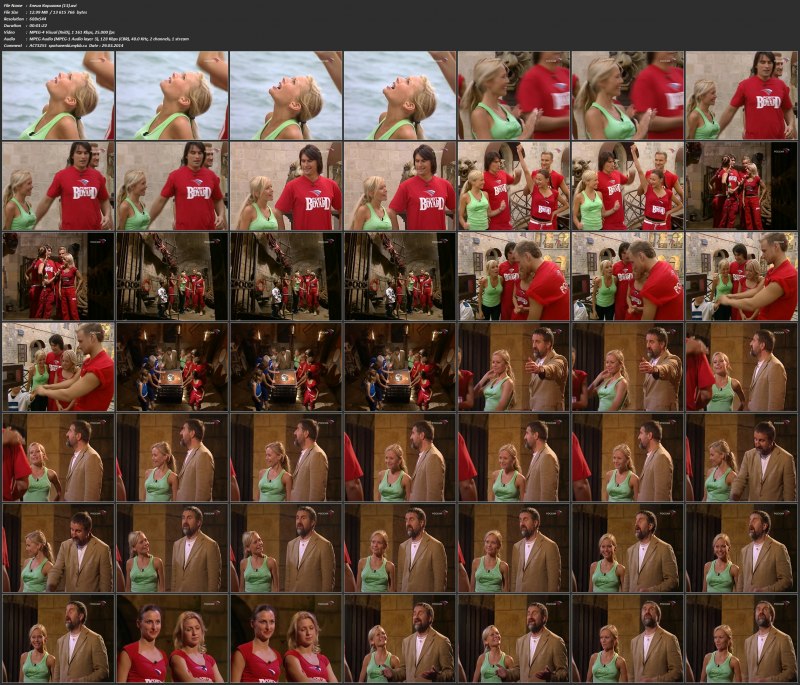Click the first thumbnail in the third row

(57, 277)
